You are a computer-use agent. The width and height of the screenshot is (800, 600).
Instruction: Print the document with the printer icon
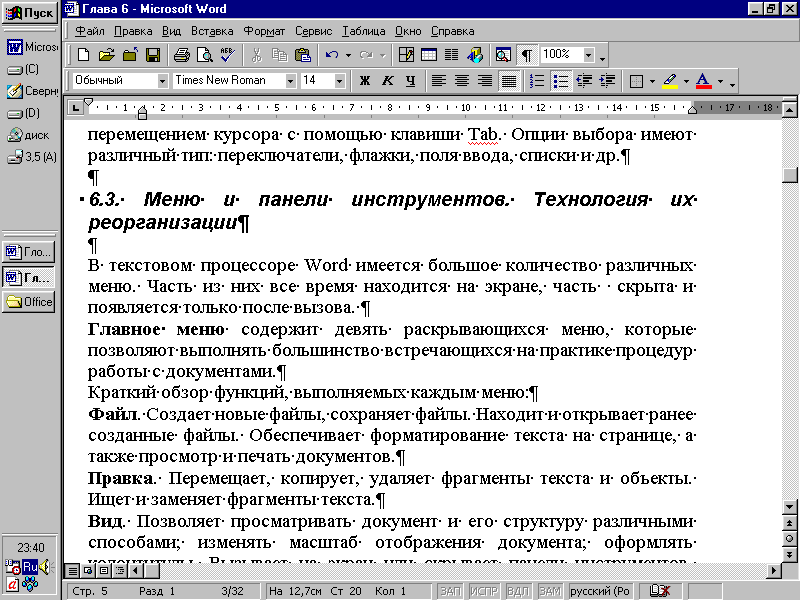181,55
